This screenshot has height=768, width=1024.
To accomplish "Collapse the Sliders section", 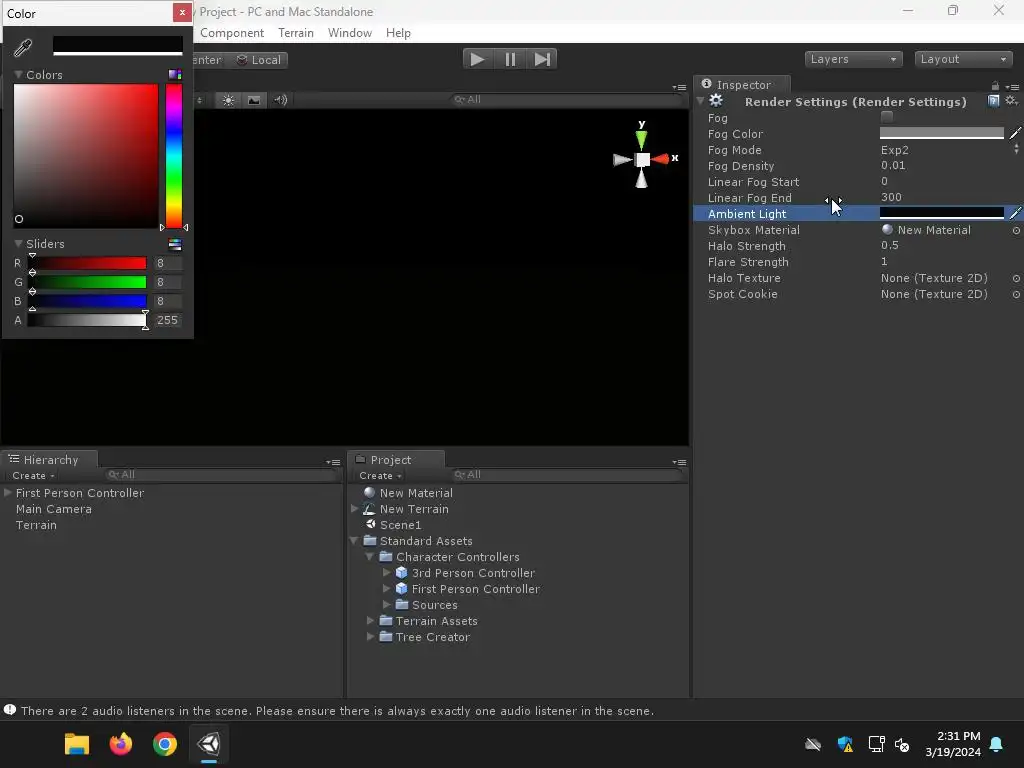I will [x=18, y=244].
